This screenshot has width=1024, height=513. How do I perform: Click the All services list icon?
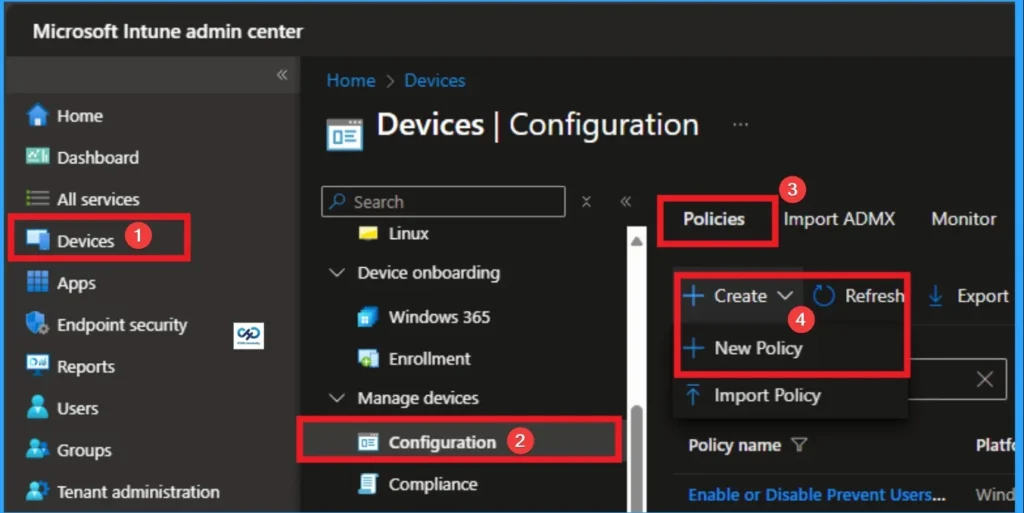coord(37,198)
